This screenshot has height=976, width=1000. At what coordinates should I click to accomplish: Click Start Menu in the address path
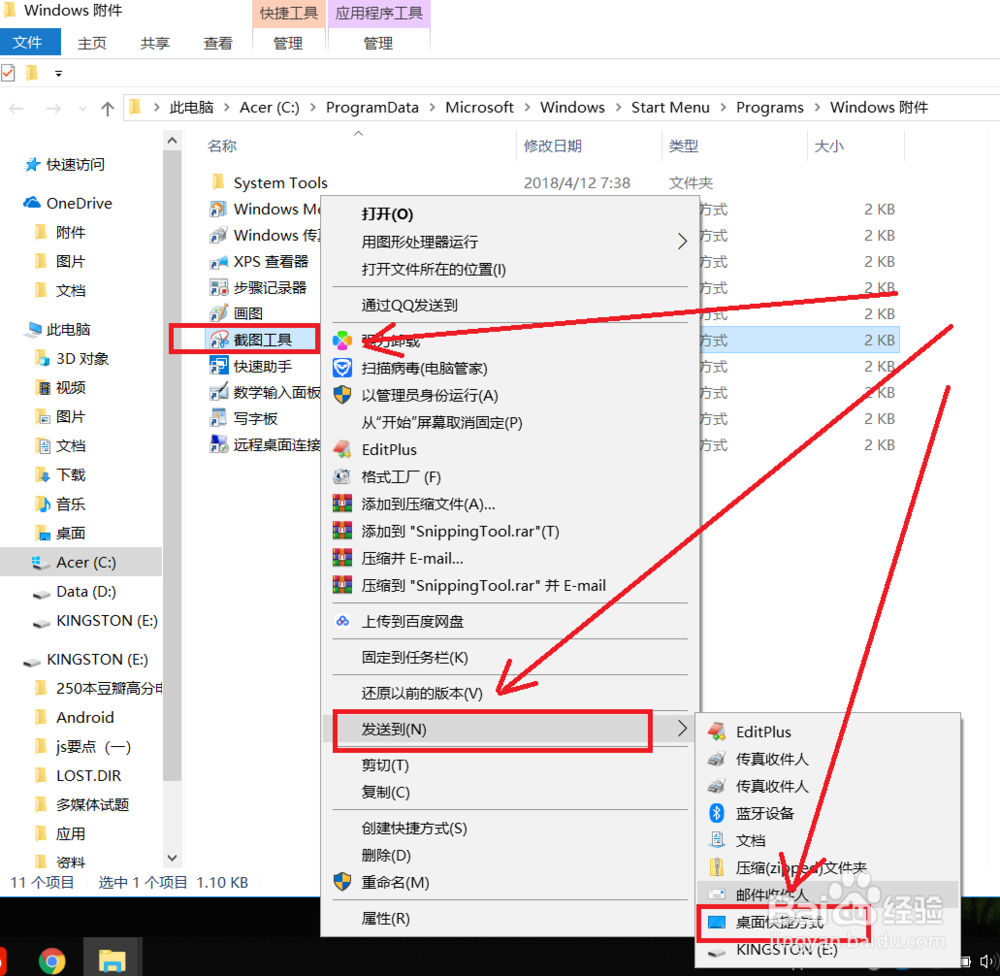coord(670,107)
